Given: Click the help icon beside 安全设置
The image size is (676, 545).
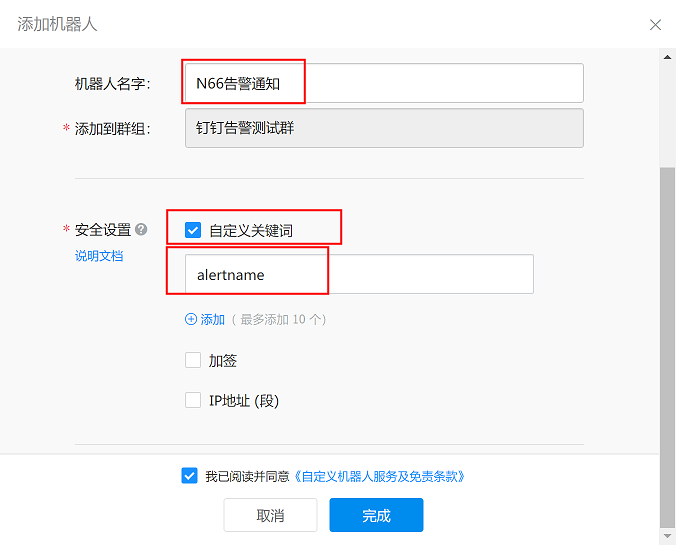Looking at the screenshot, I should [x=141, y=229].
